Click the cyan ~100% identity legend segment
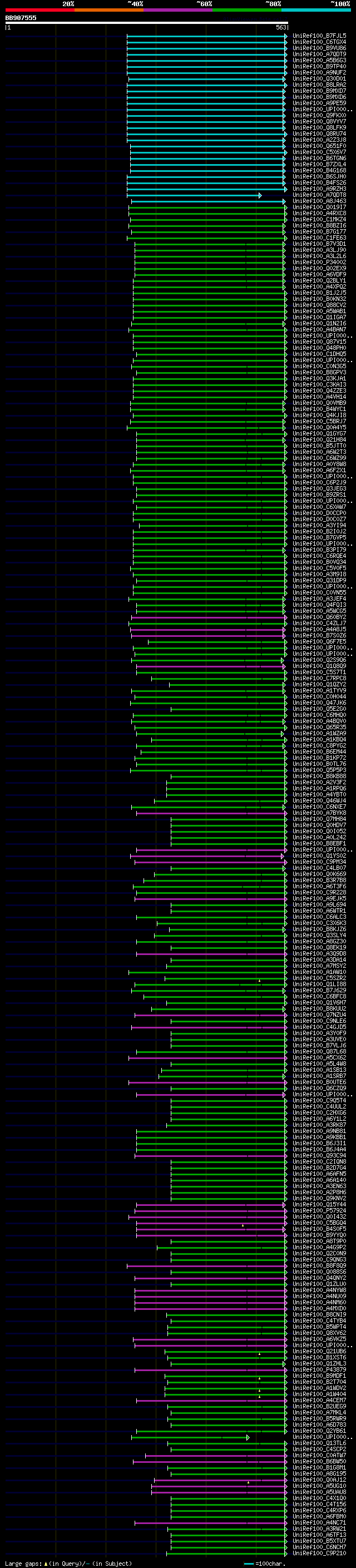This screenshot has width=356, height=1568. (316, 10)
